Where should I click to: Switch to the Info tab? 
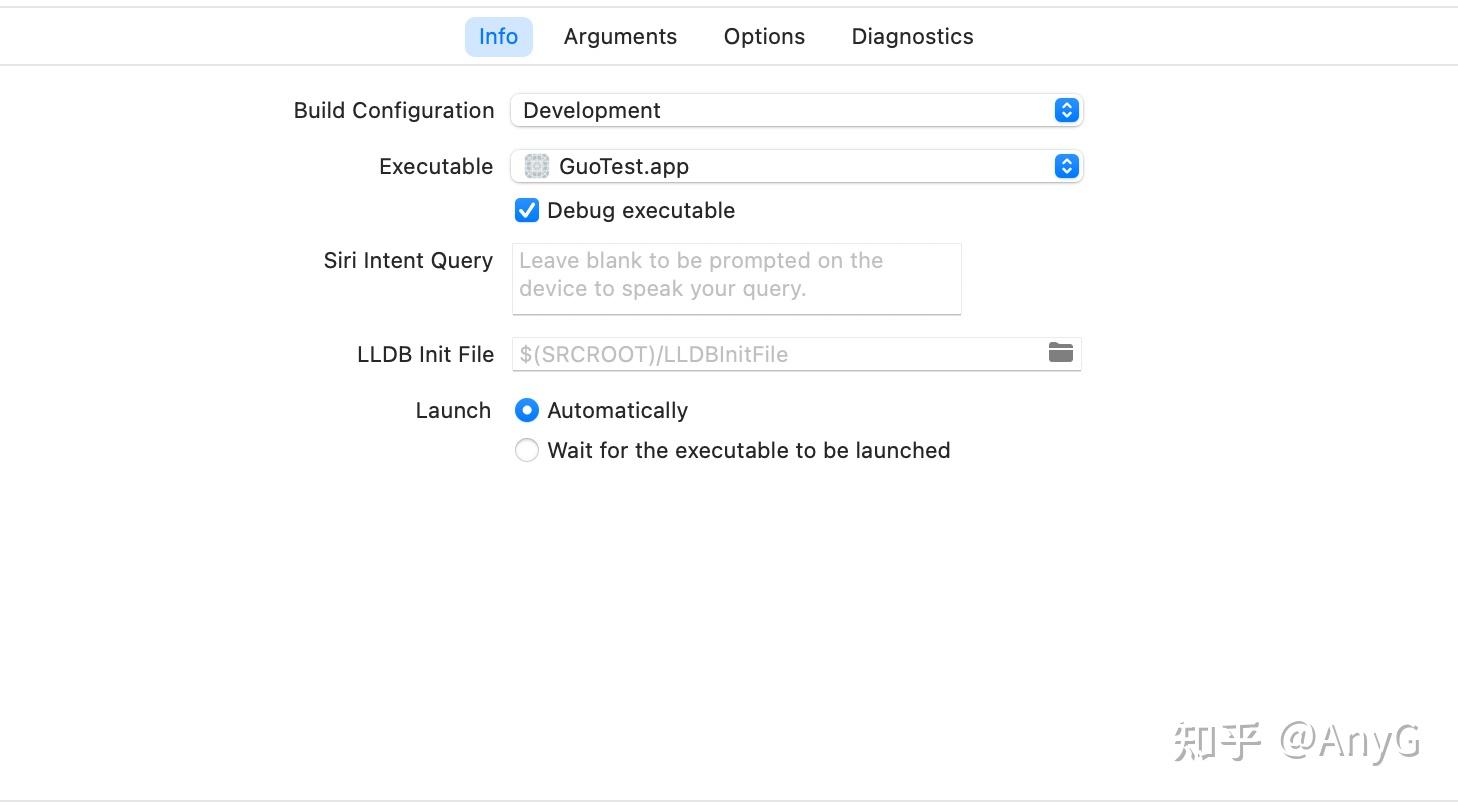click(498, 37)
